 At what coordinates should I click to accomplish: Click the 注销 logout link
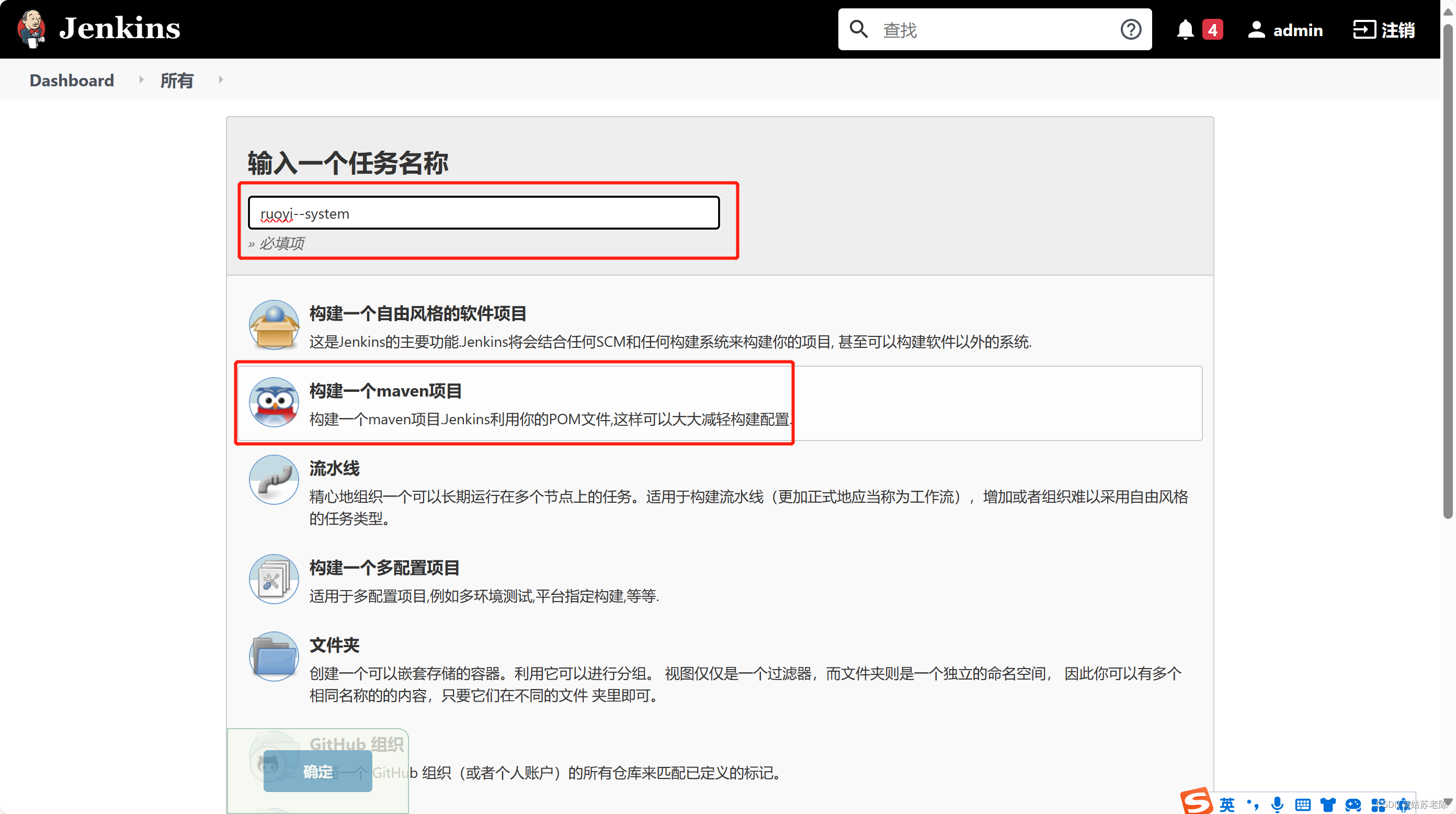click(1398, 30)
